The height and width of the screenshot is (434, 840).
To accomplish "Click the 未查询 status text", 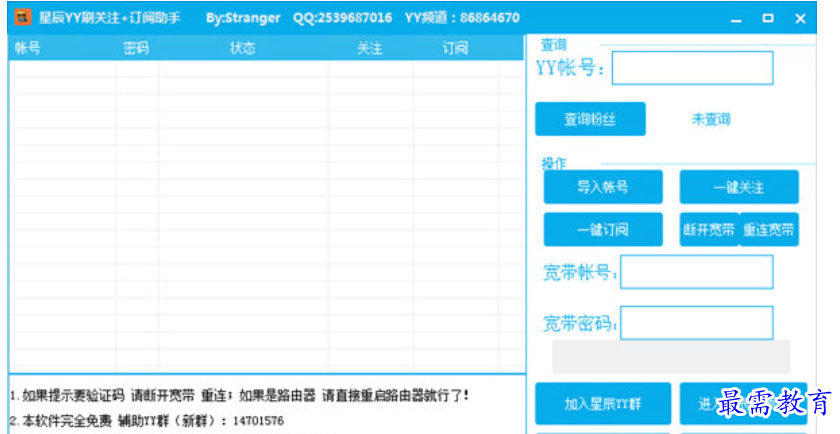I will [x=711, y=119].
